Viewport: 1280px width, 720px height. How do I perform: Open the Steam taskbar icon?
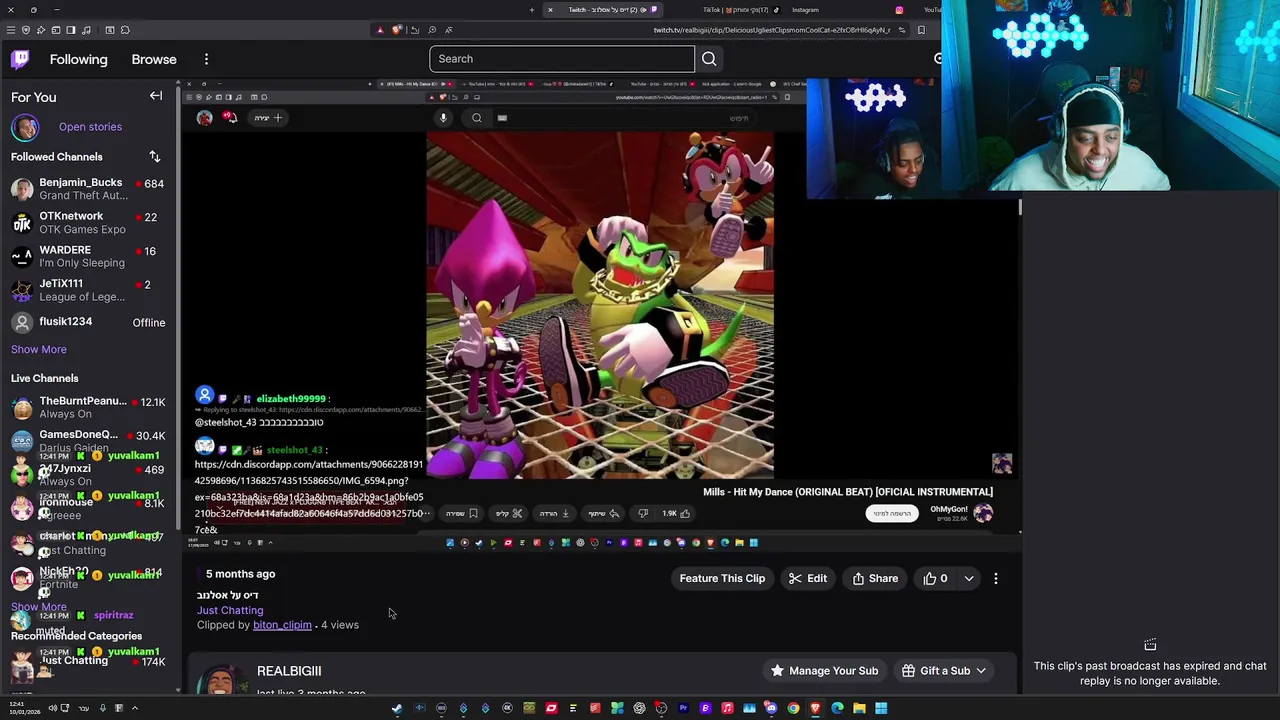coord(397,708)
